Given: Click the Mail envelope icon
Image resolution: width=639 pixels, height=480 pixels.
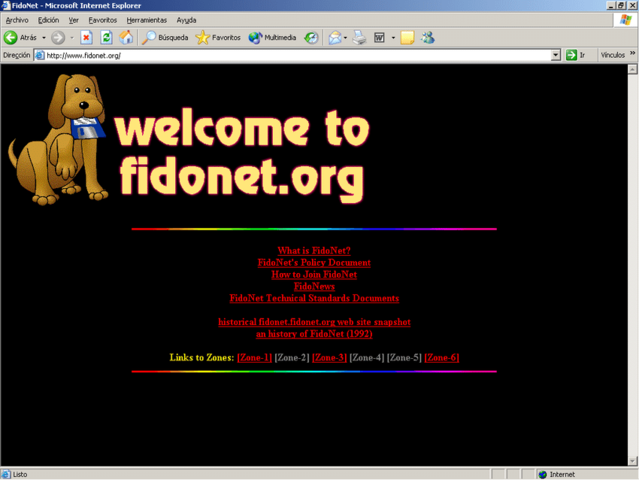Looking at the screenshot, I should click(x=335, y=37).
